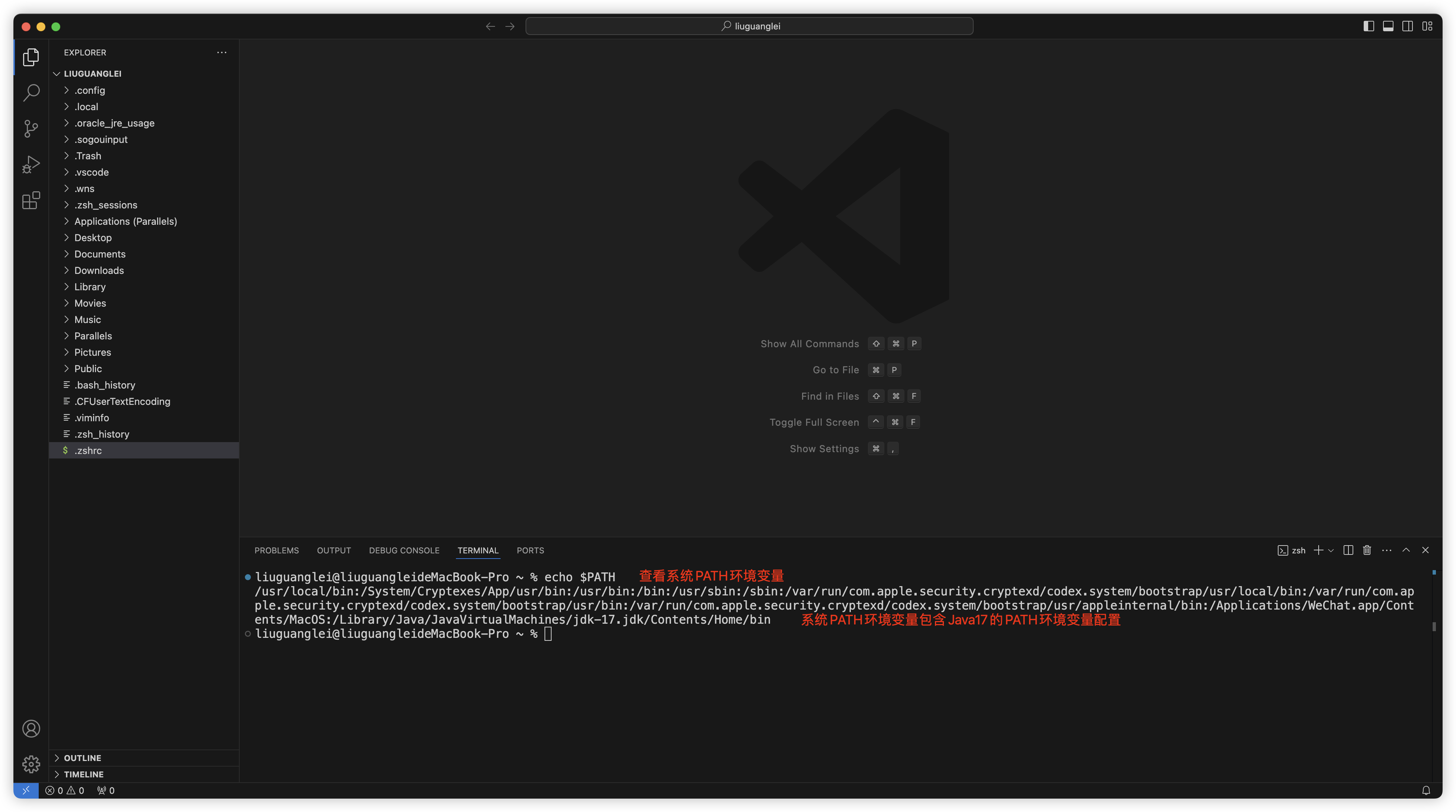Open new terminal launch profile dropdown

click(x=1331, y=550)
